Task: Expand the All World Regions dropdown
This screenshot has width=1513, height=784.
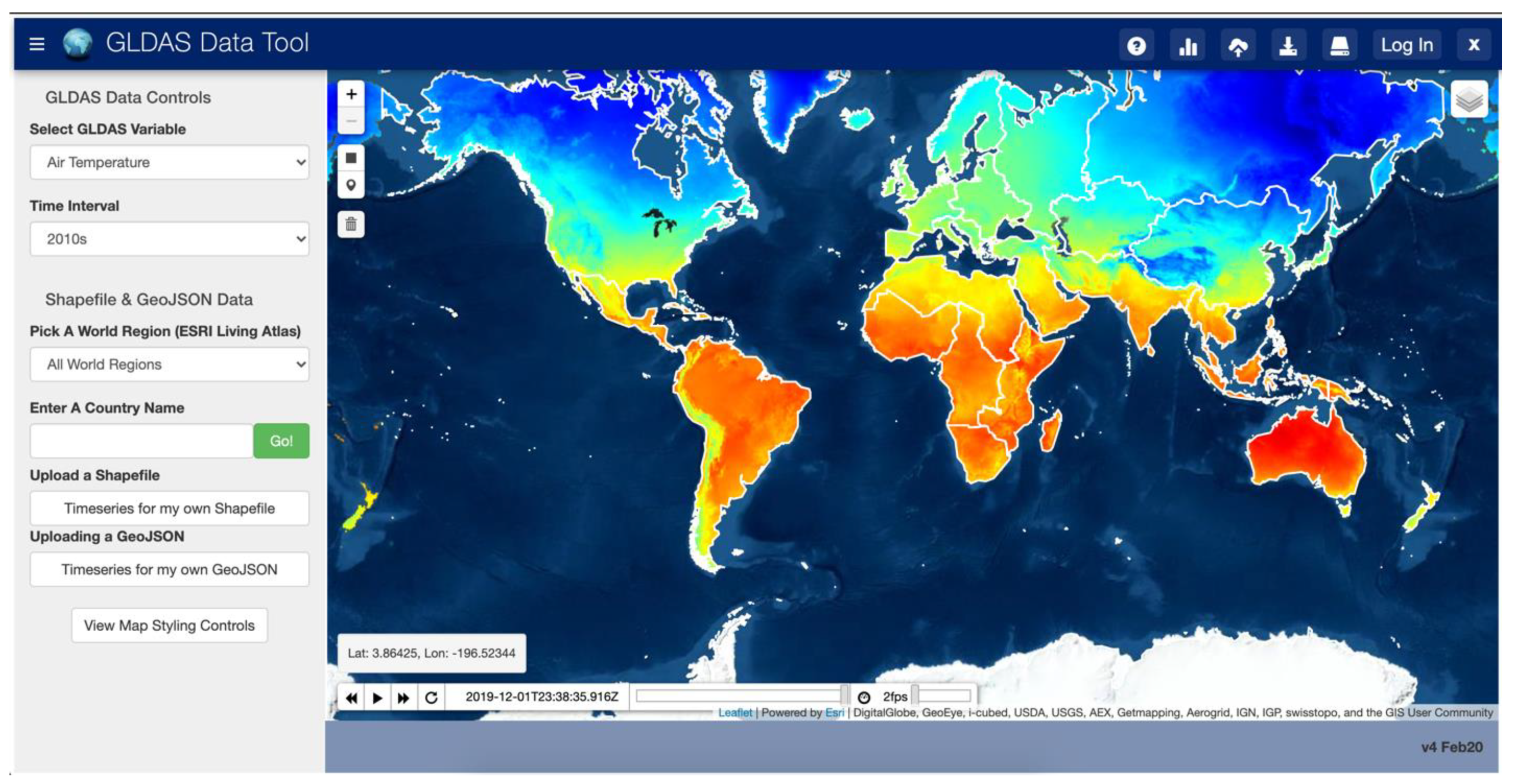Action: coord(169,365)
